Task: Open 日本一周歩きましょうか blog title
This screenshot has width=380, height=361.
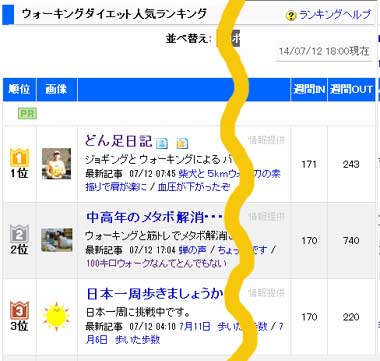Action: pos(155,294)
